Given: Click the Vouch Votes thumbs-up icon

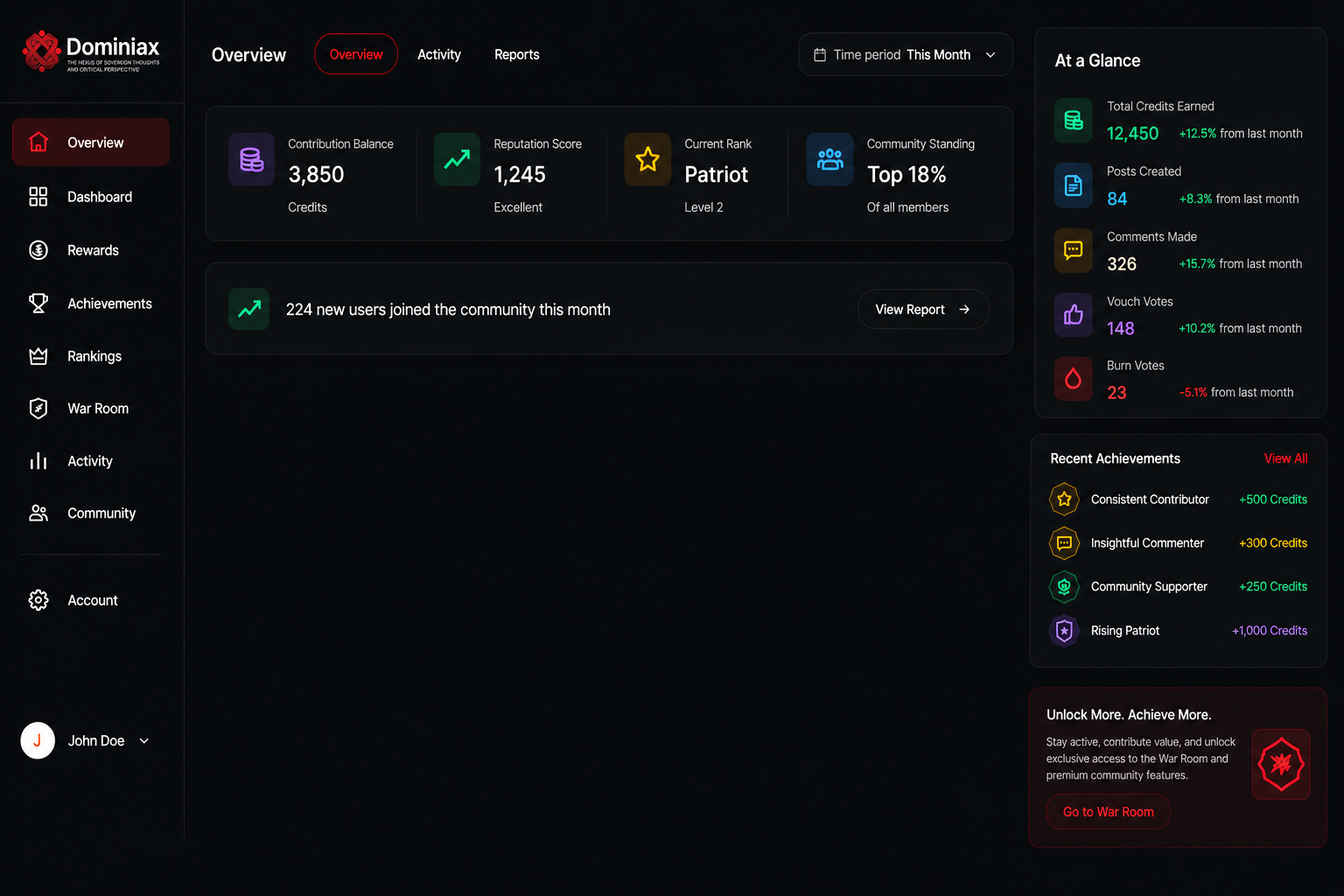Looking at the screenshot, I should point(1074,315).
